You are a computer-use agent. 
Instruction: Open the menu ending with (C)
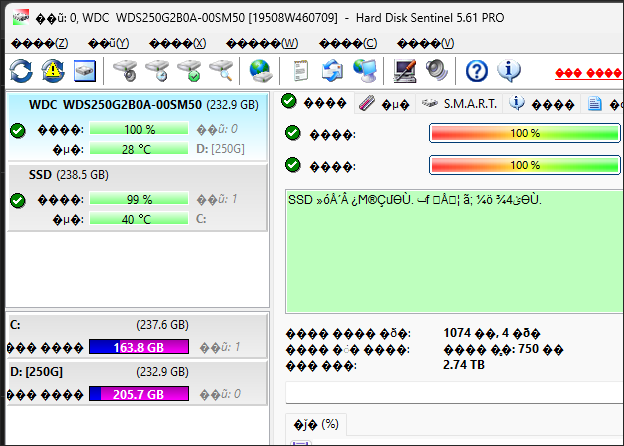coord(348,43)
